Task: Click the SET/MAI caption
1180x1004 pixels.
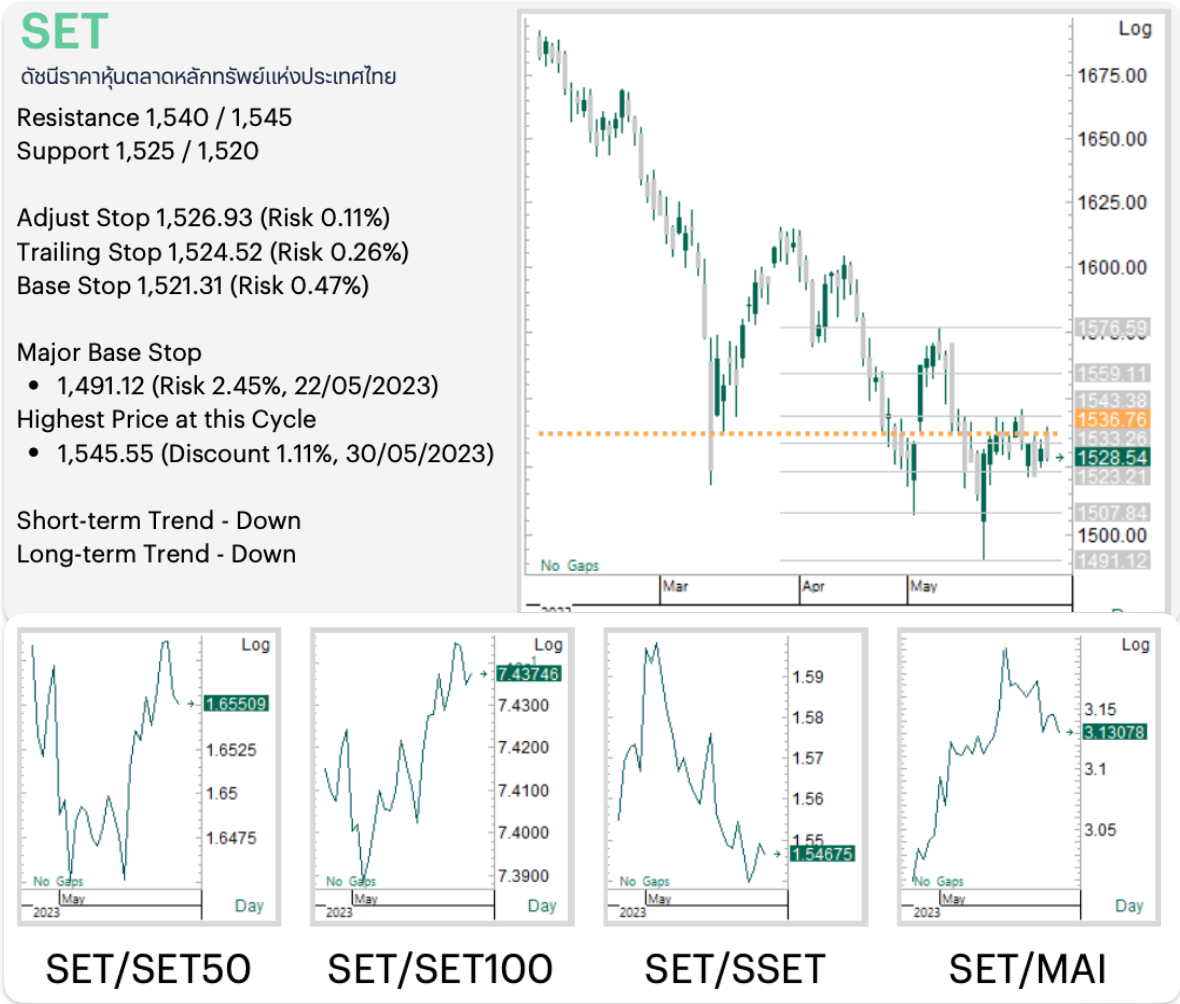Action: pyautogui.click(x=1027, y=969)
